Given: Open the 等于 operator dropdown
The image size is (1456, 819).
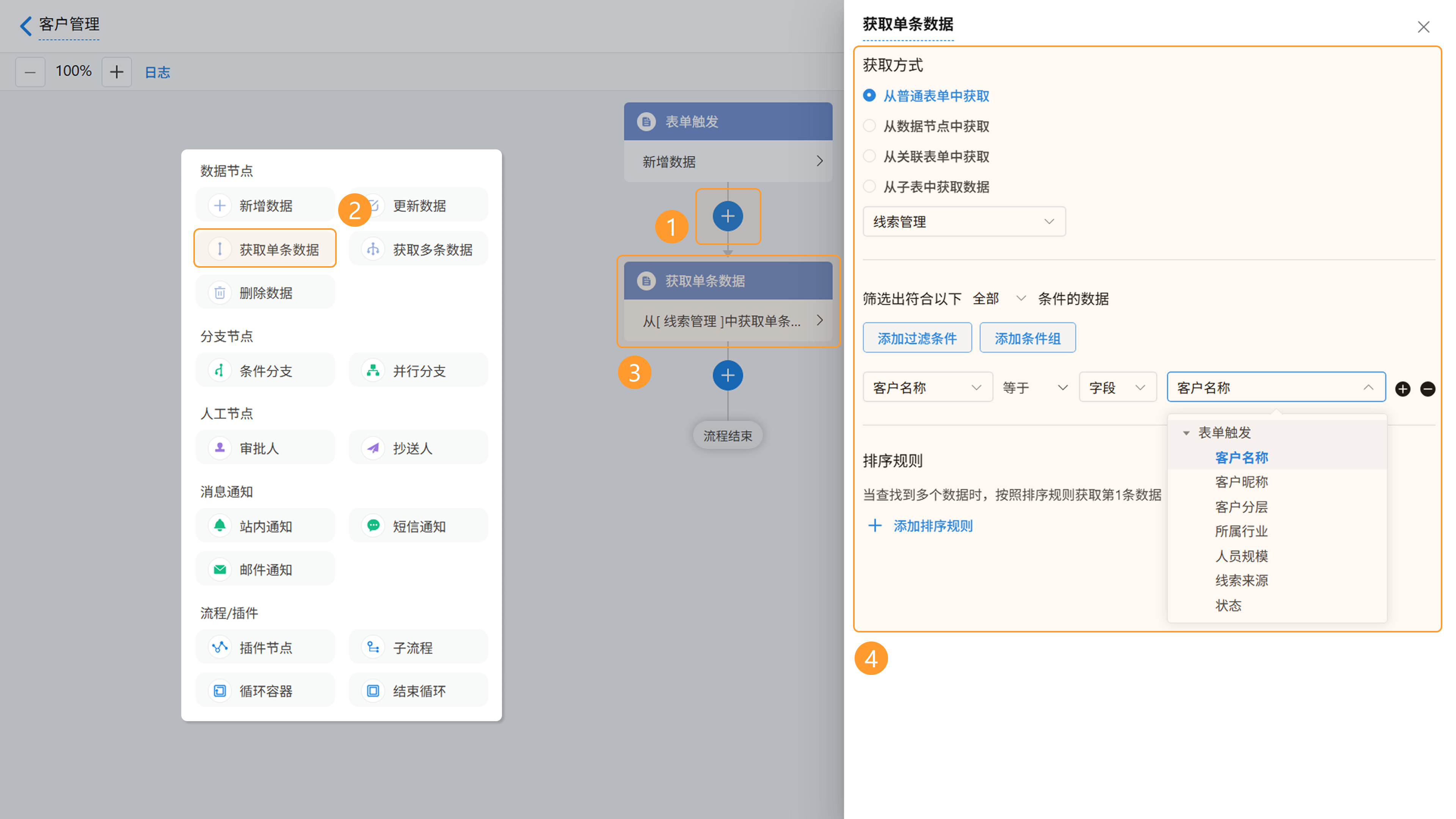Looking at the screenshot, I should click(1034, 388).
